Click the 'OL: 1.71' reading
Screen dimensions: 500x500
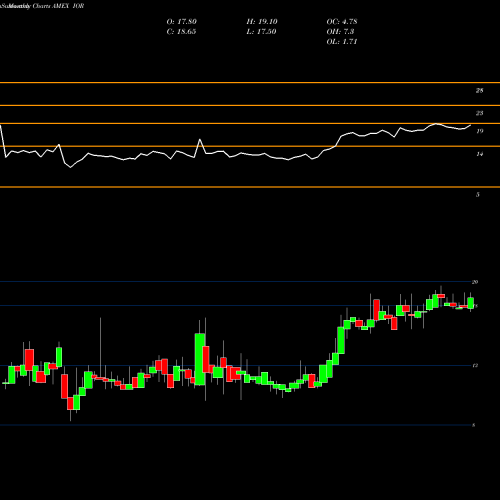coord(342,42)
